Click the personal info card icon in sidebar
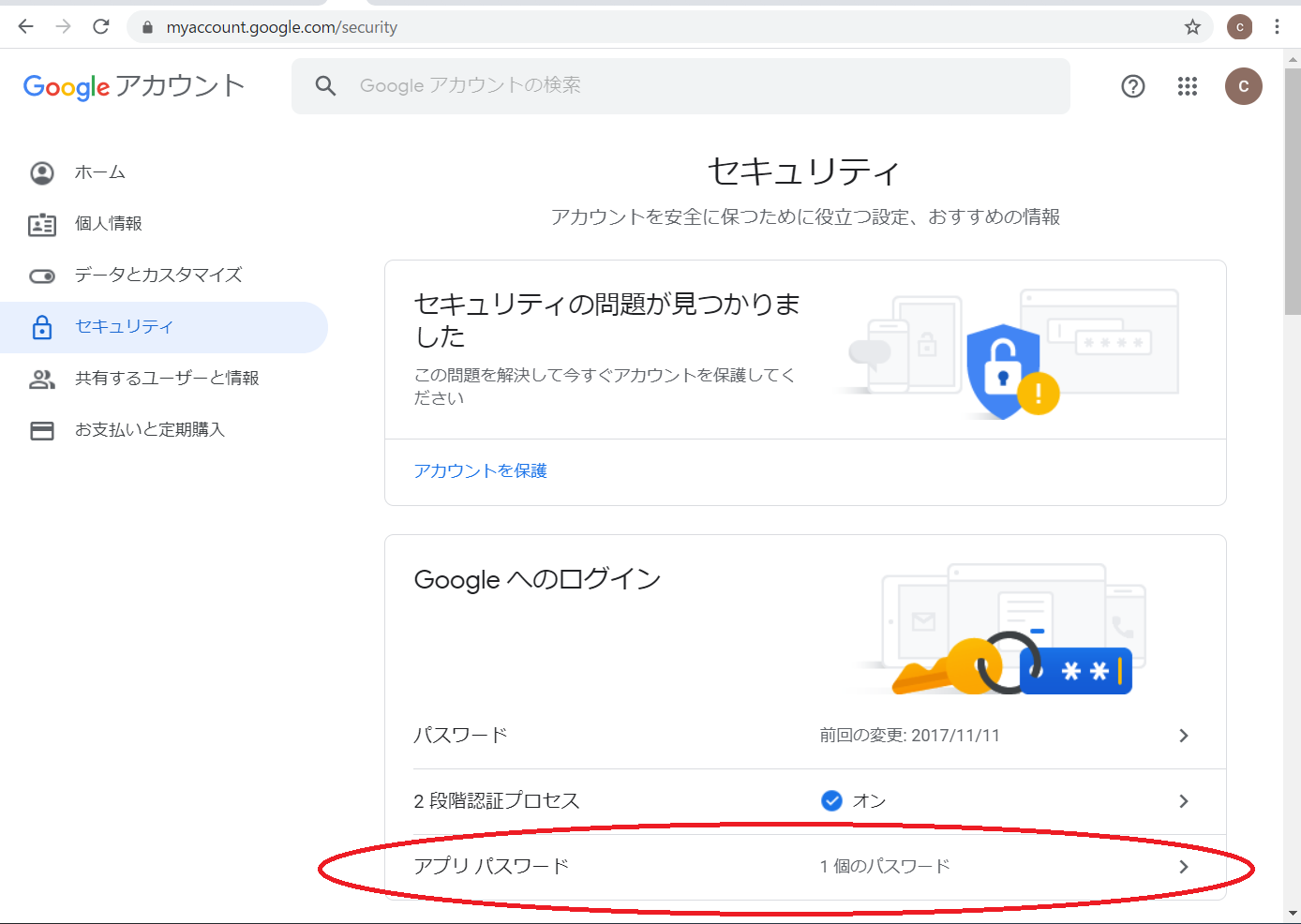1301x924 pixels. [x=41, y=224]
